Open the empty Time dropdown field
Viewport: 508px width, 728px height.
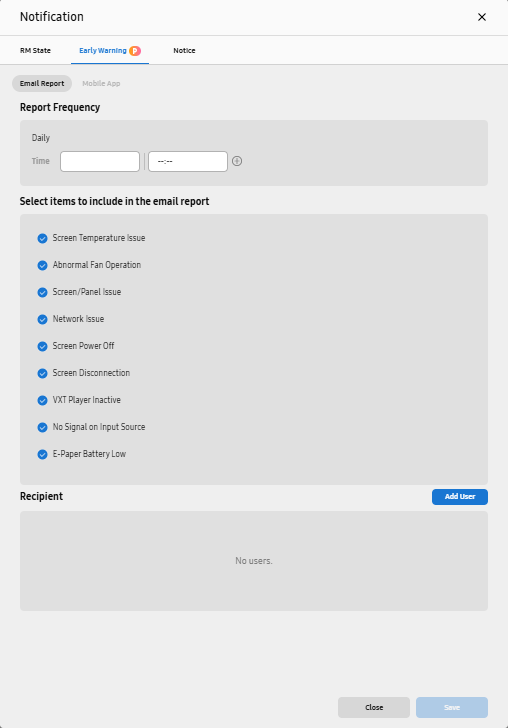[100, 161]
